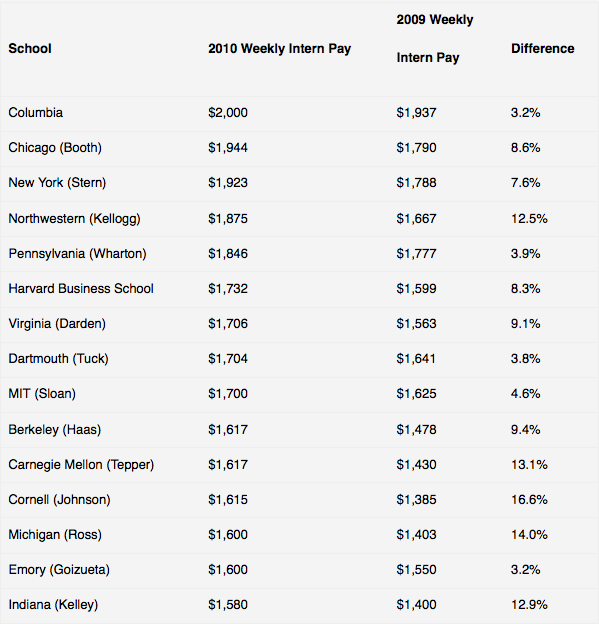Click the 2010 Weekly Intern Pay header
Screen dimensions: 599x624
(x=279, y=49)
